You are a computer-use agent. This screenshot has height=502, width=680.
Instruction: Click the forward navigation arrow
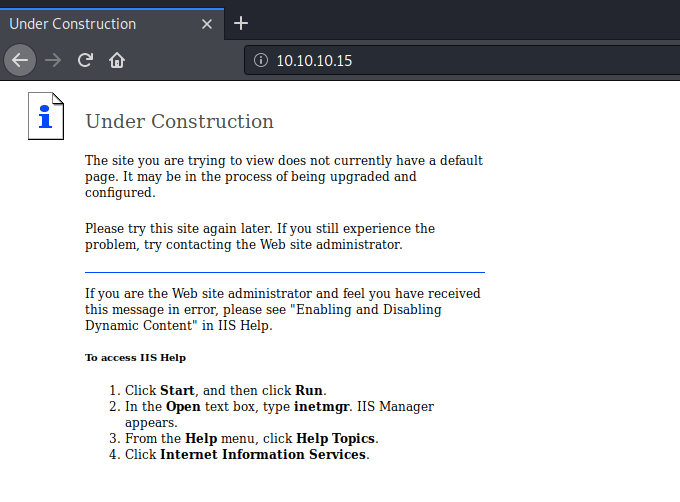pos(53,60)
